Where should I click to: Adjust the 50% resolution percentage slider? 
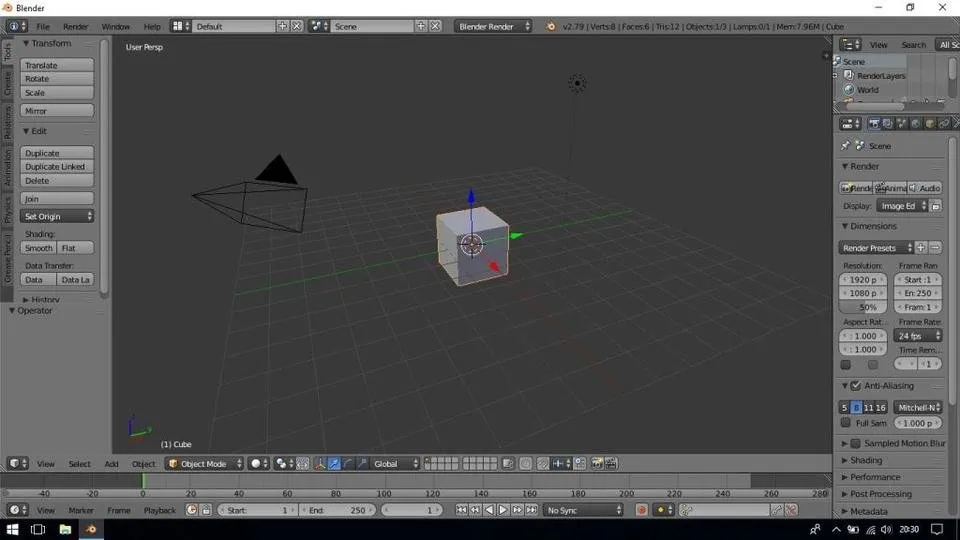(863, 307)
